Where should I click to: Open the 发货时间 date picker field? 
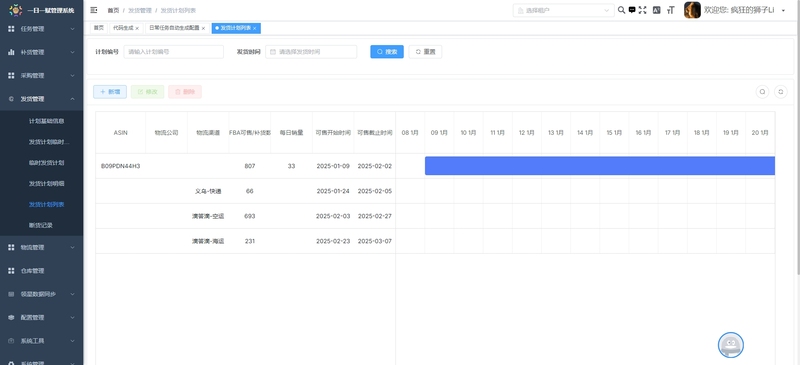click(x=311, y=52)
